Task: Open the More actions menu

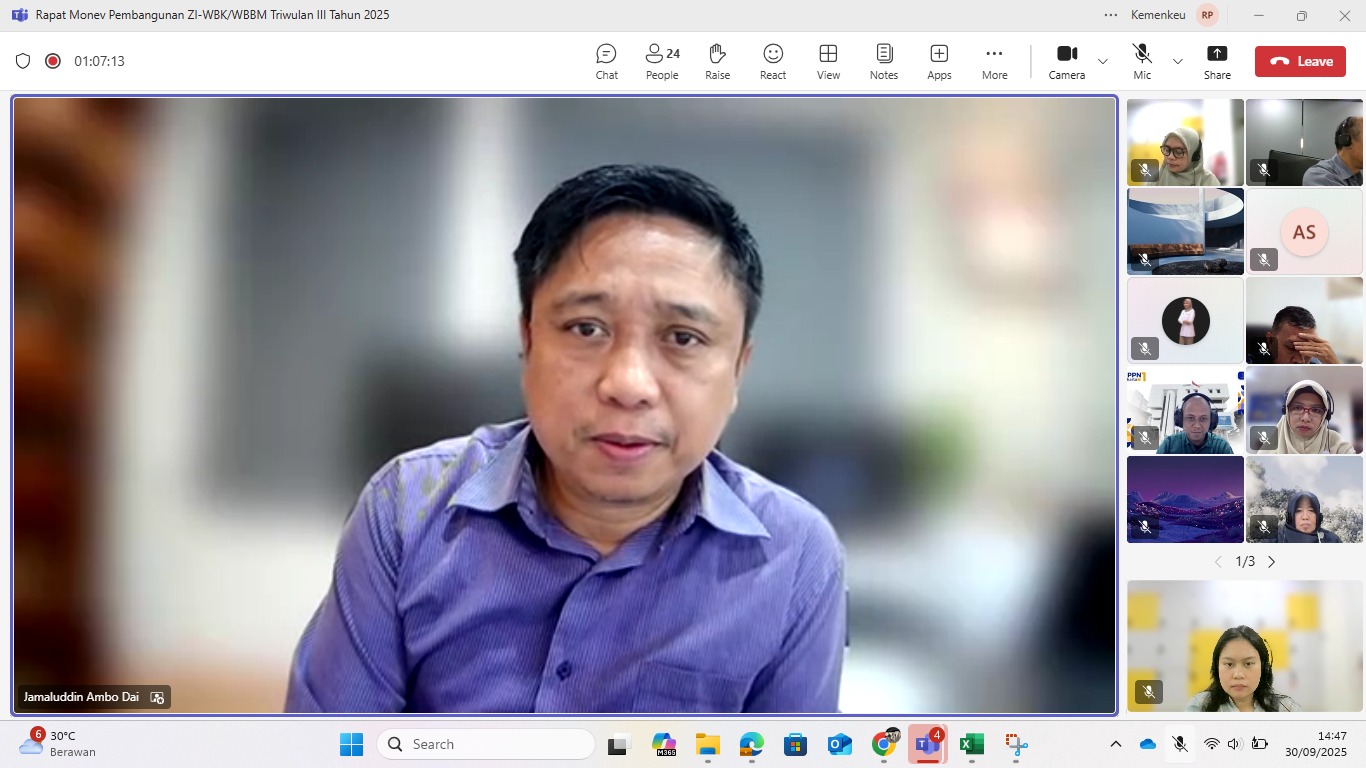Action: point(994,61)
